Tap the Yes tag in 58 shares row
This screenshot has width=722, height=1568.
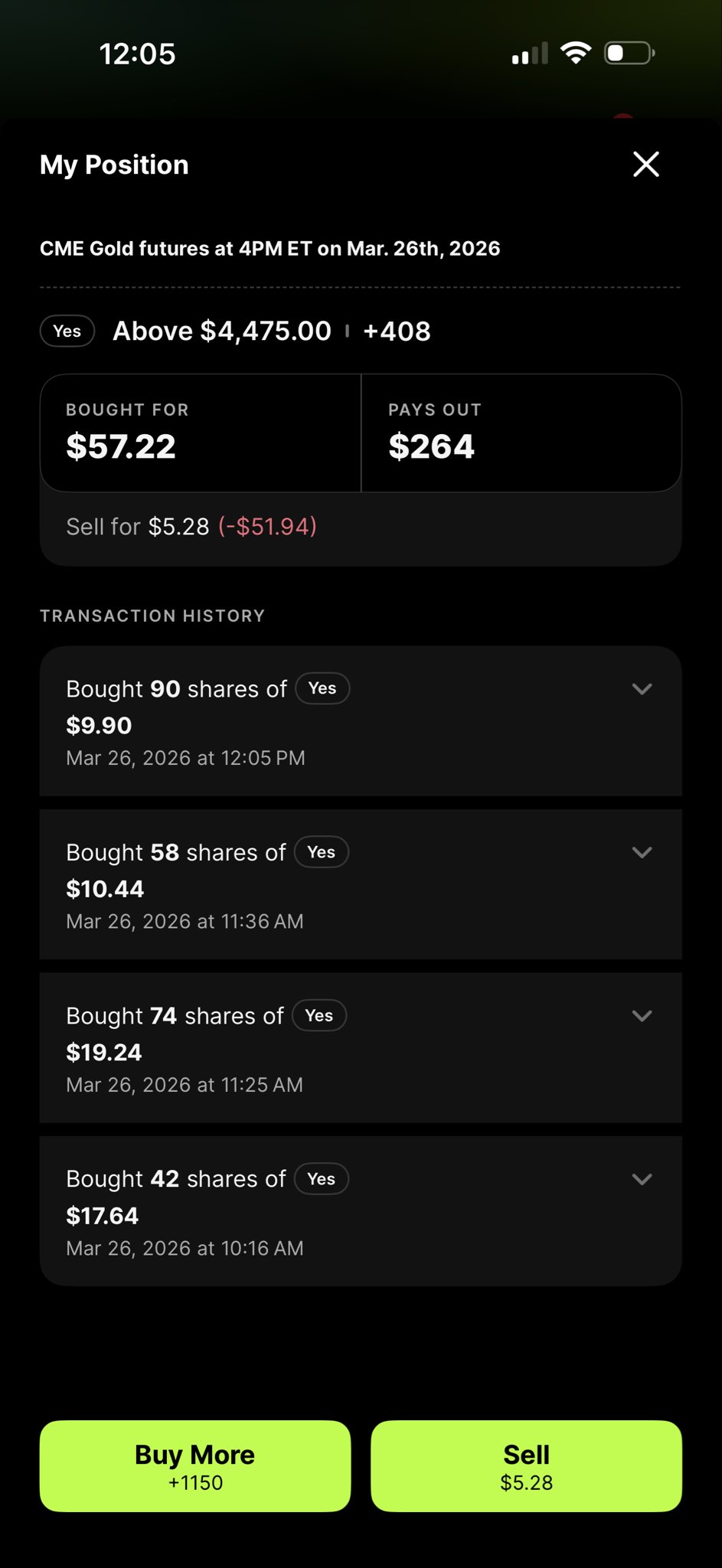click(322, 852)
